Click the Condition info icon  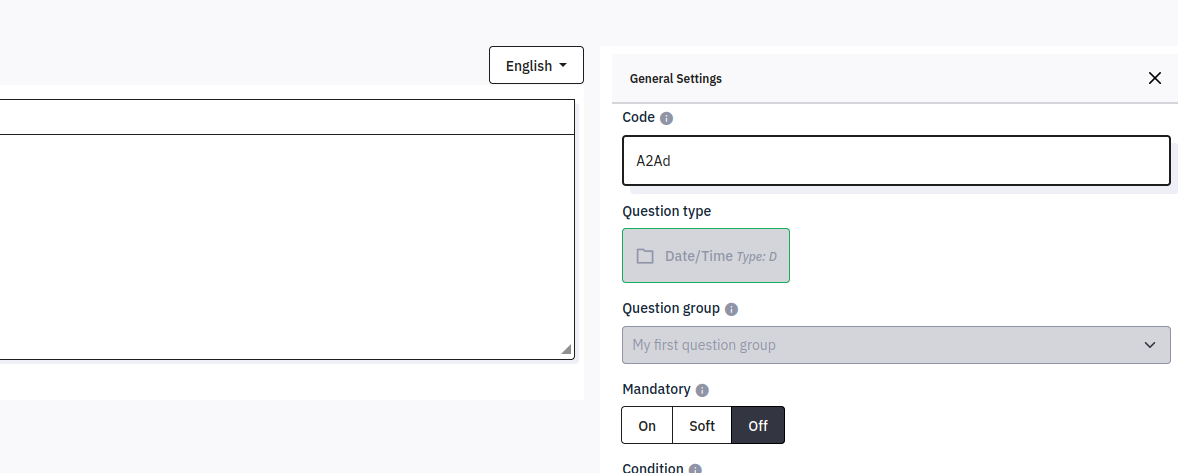[x=695, y=469]
